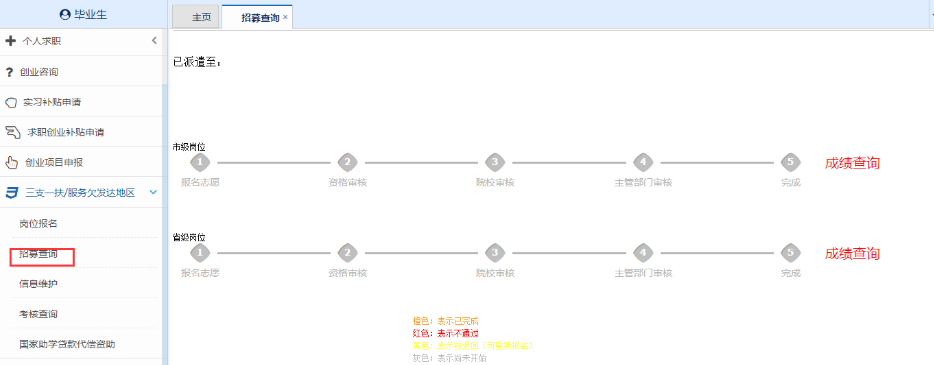
Task: Click the hand pointer icon for 创业项目申报
Action: (x=11, y=163)
